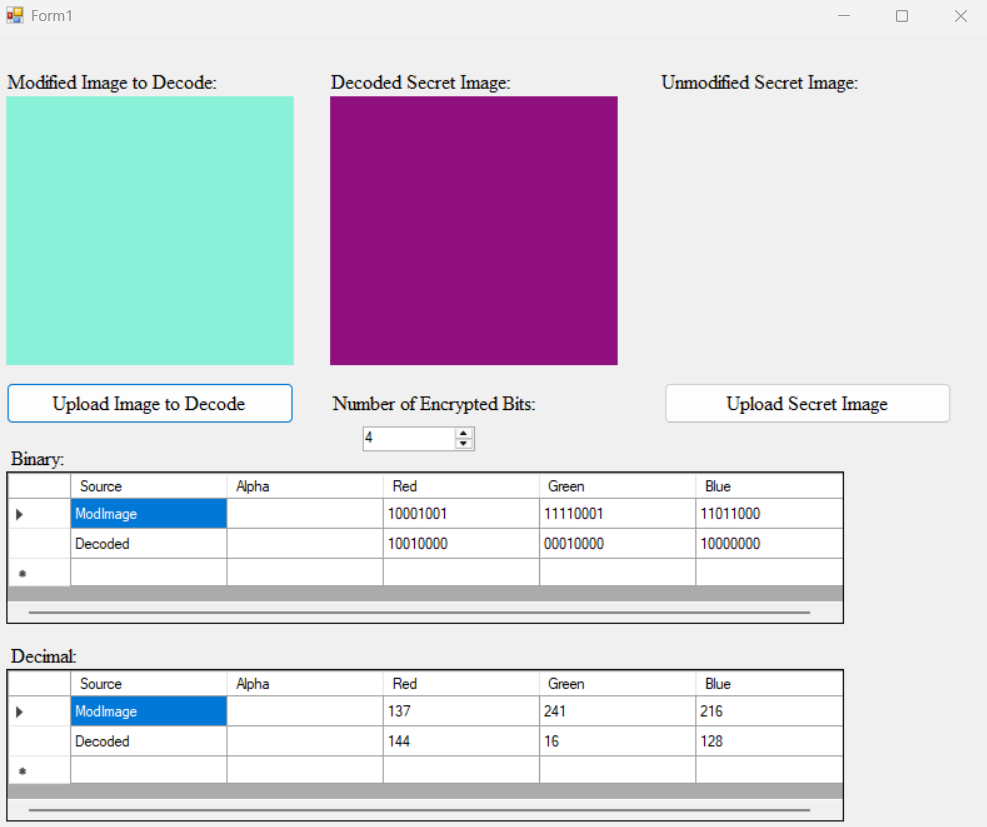Click the down arrow of encrypted bits spinner
Screen dimensions: 987x827
coord(464,444)
